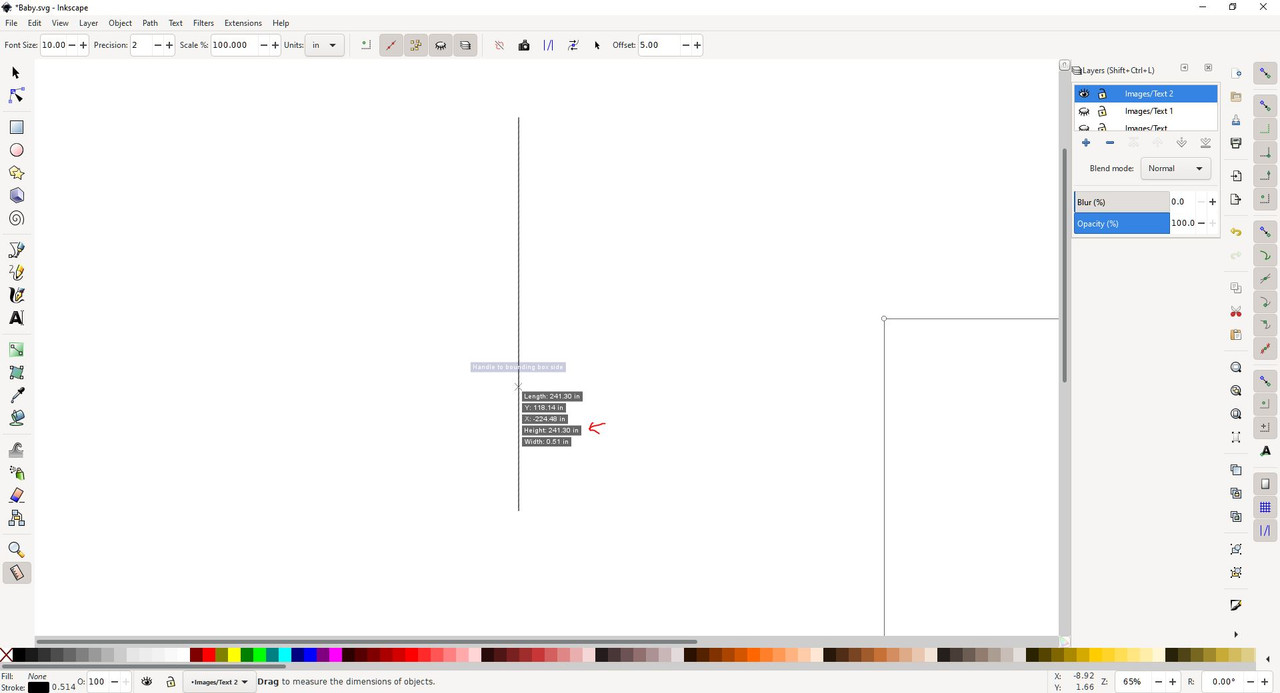The image size is (1280, 693).
Task: Click the Cut scissors icon
Action: [x=1236, y=311]
